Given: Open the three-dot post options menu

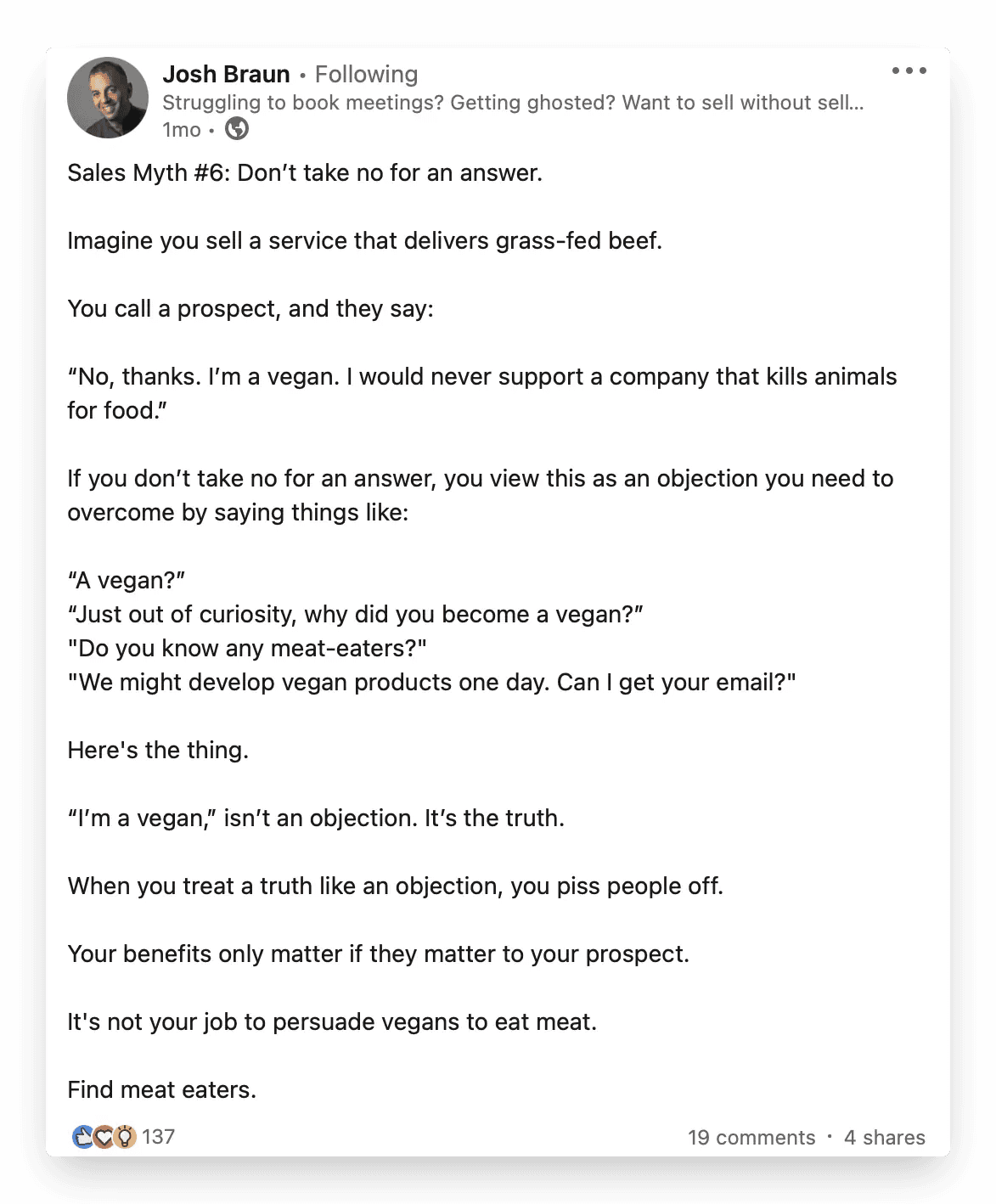Looking at the screenshot, I should (x=909, y=71).
